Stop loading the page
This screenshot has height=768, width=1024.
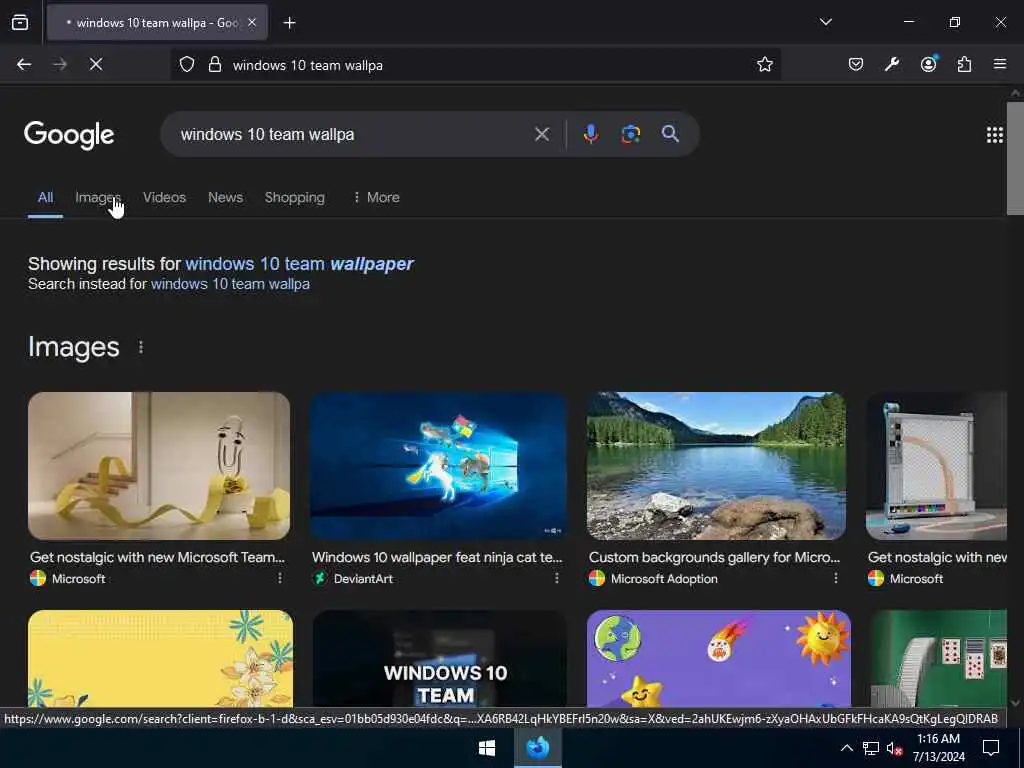[x=96, y=64]
